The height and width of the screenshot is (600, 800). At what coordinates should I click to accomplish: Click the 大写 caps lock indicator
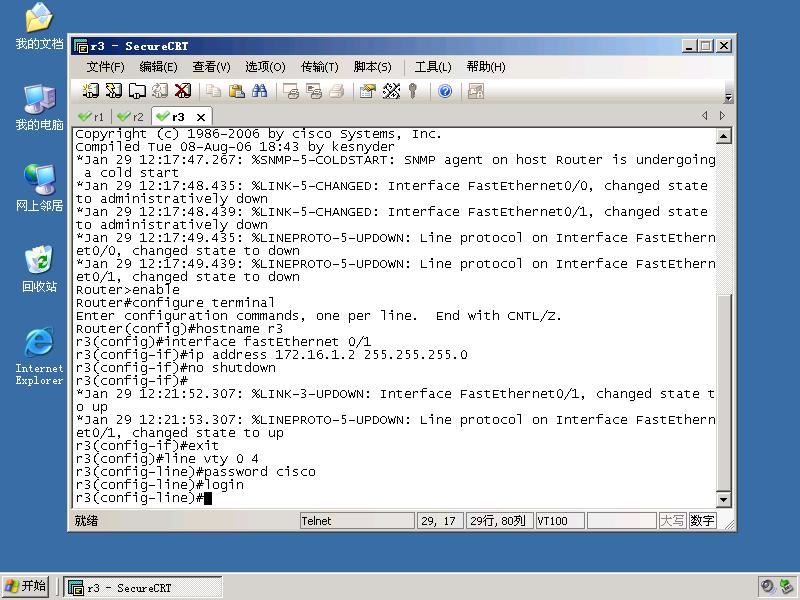tap(672, 521)
